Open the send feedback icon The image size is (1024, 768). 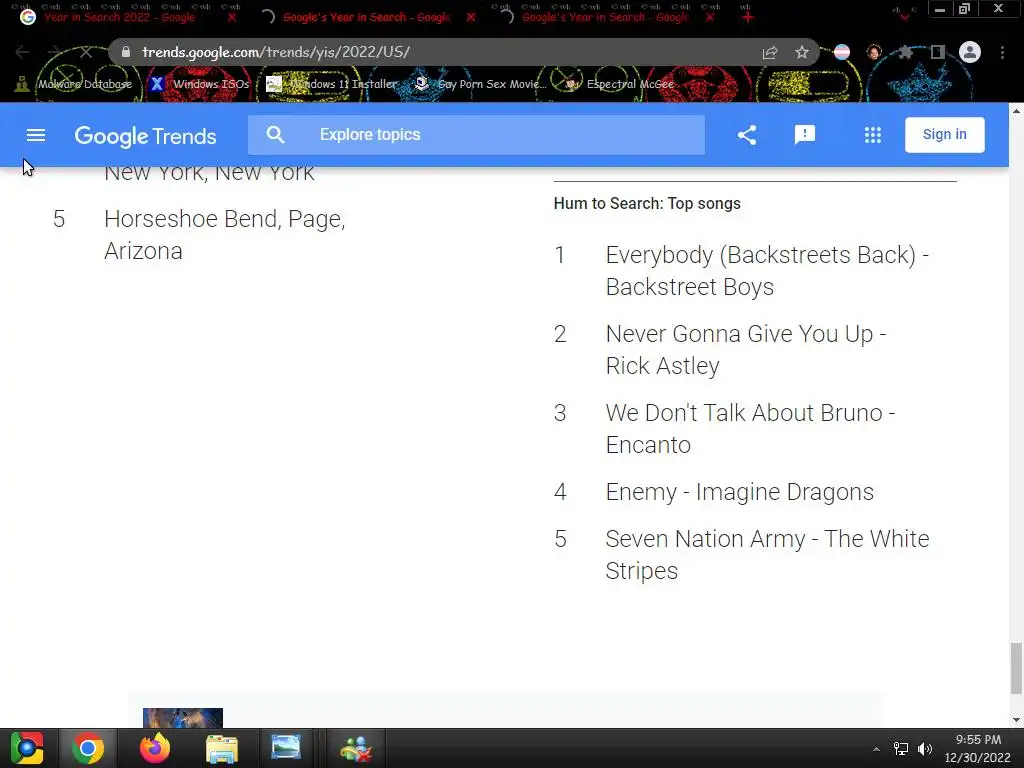coord(805,135)
